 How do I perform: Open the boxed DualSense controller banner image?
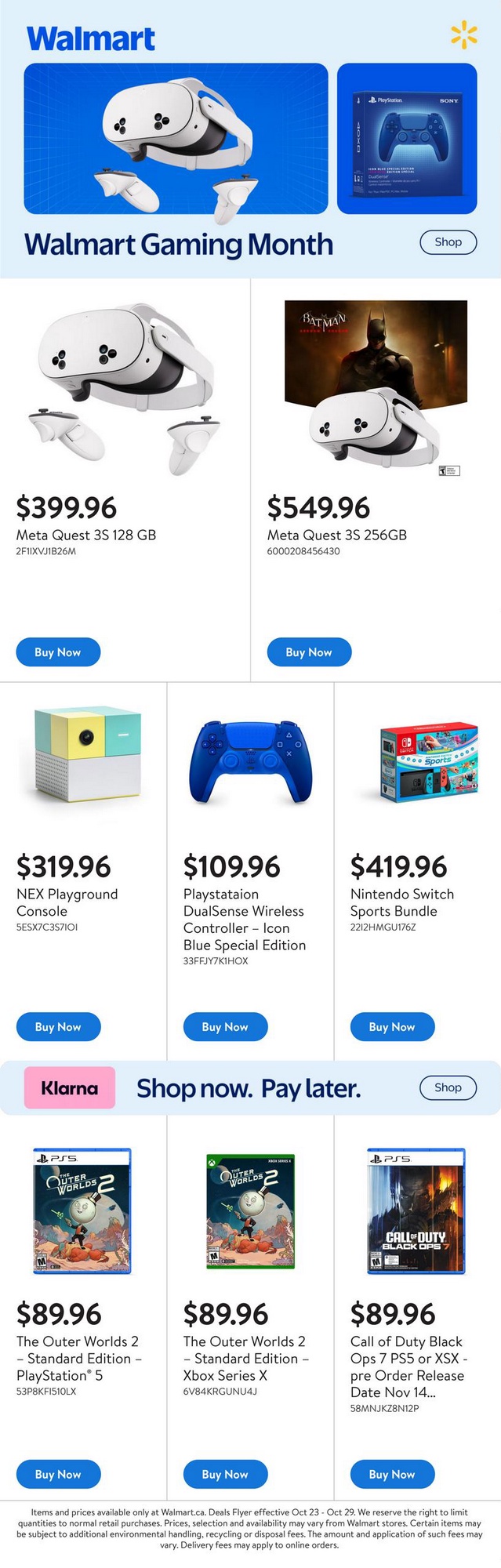(407, 139)
